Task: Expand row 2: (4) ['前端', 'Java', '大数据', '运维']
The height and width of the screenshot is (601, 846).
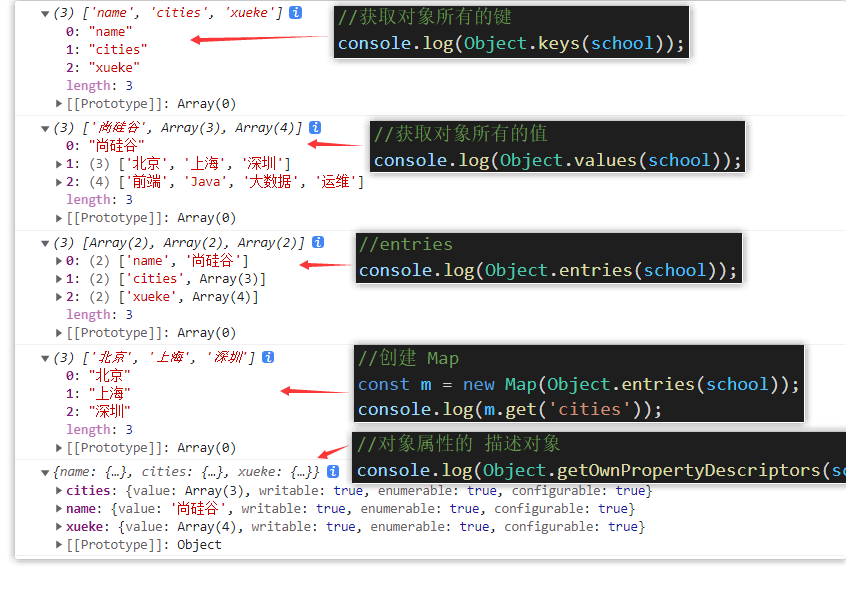Action: click(59, 182)
